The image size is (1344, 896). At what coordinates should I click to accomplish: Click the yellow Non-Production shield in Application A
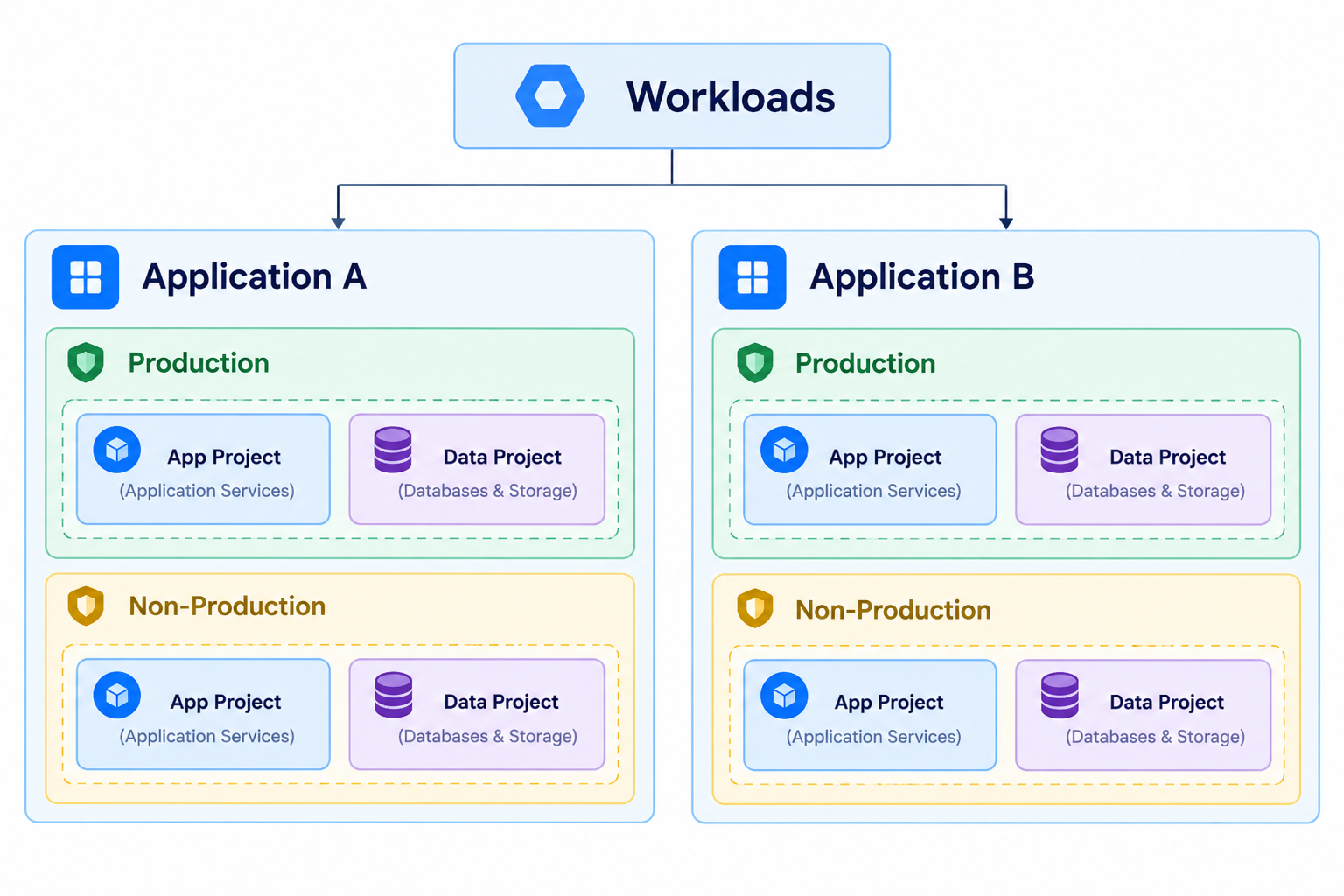(x=86, y=606)
